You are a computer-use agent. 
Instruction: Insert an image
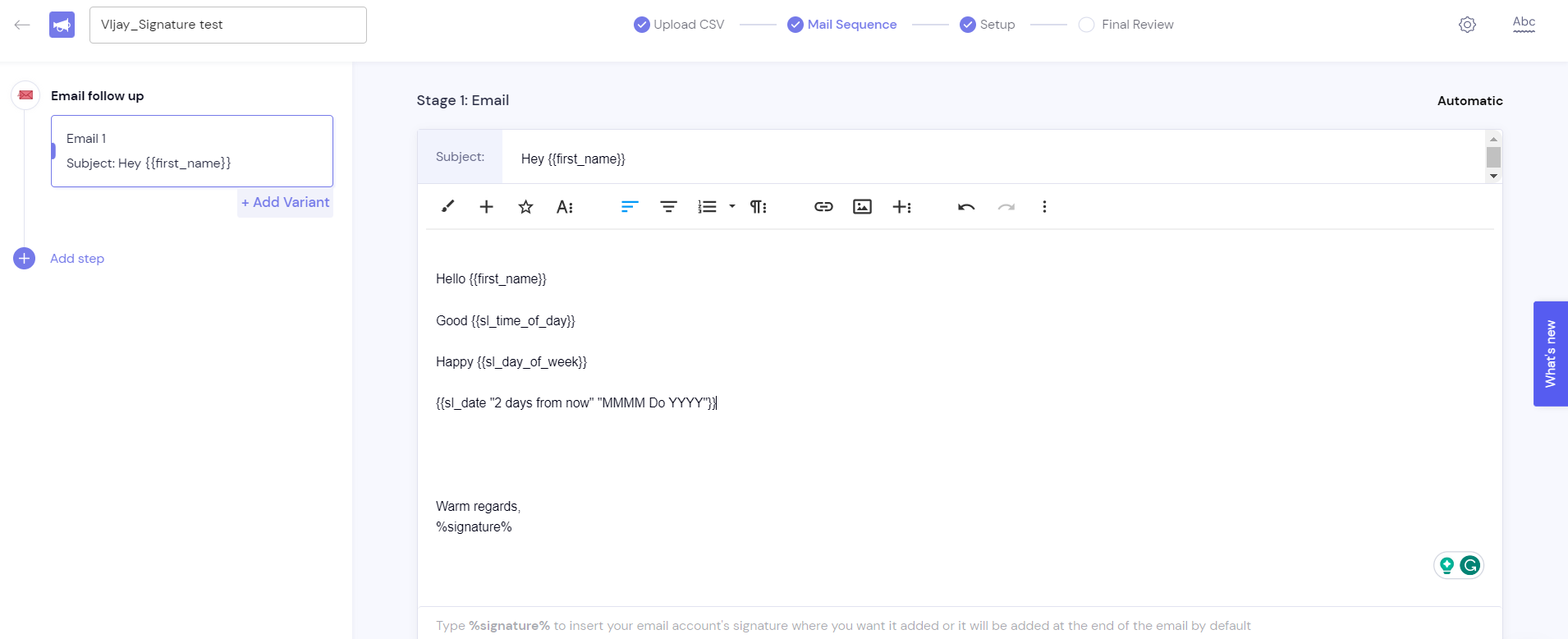[863, 207]
